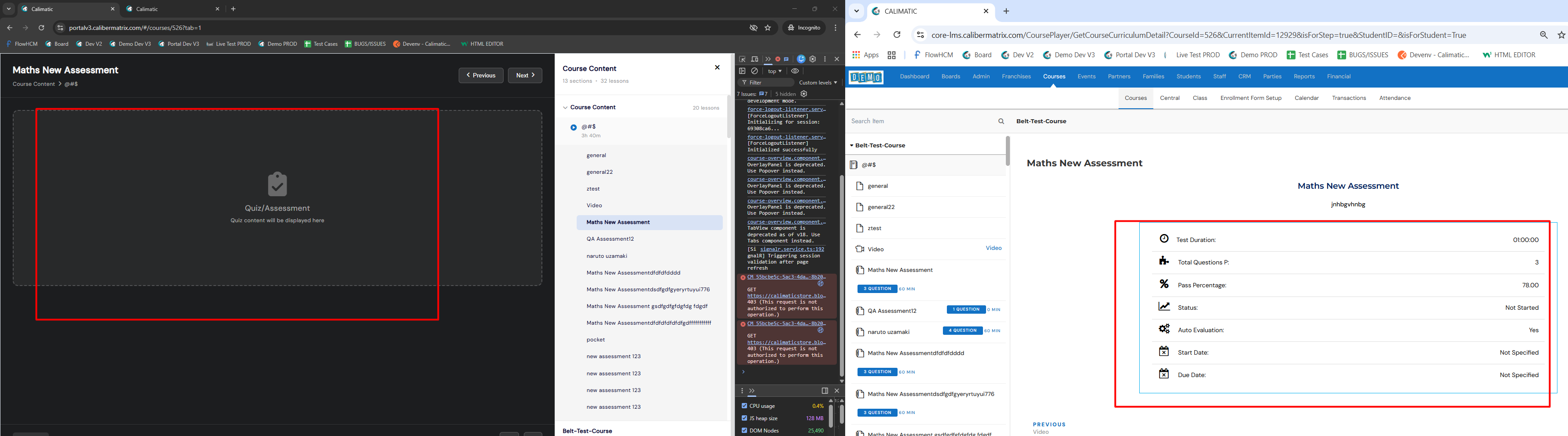The image size is (1568, 436).
Task: Open DevTools settings gear in top toolbar
Action: (x=813, y=59)
